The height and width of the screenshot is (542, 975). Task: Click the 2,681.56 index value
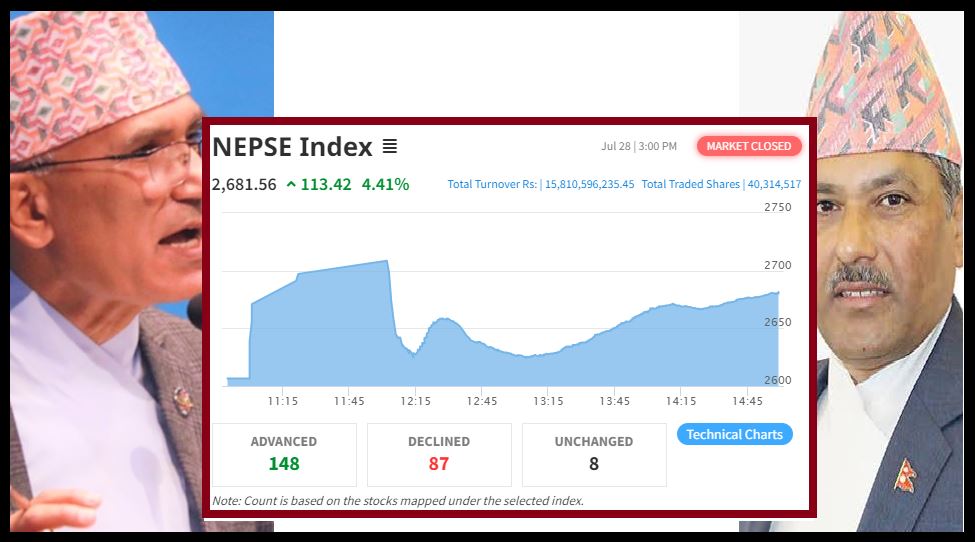point(244,184)
